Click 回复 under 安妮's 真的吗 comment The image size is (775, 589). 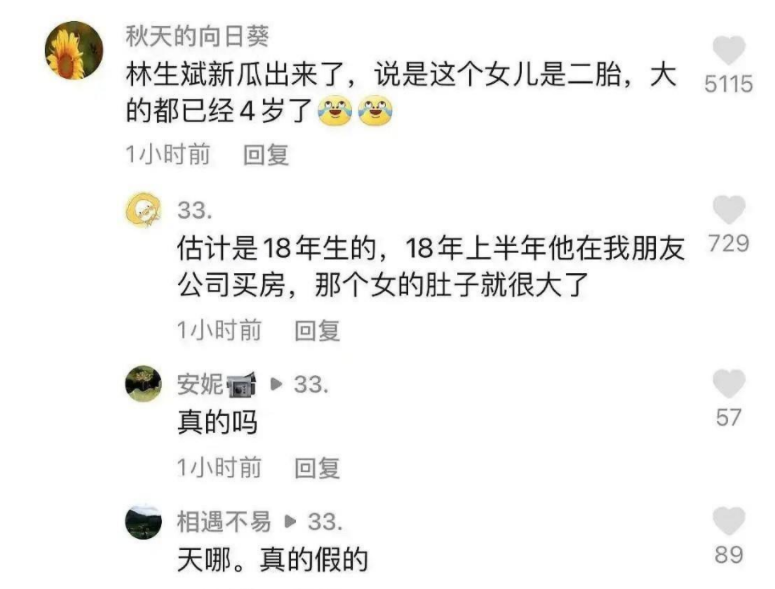coord(317,467)
